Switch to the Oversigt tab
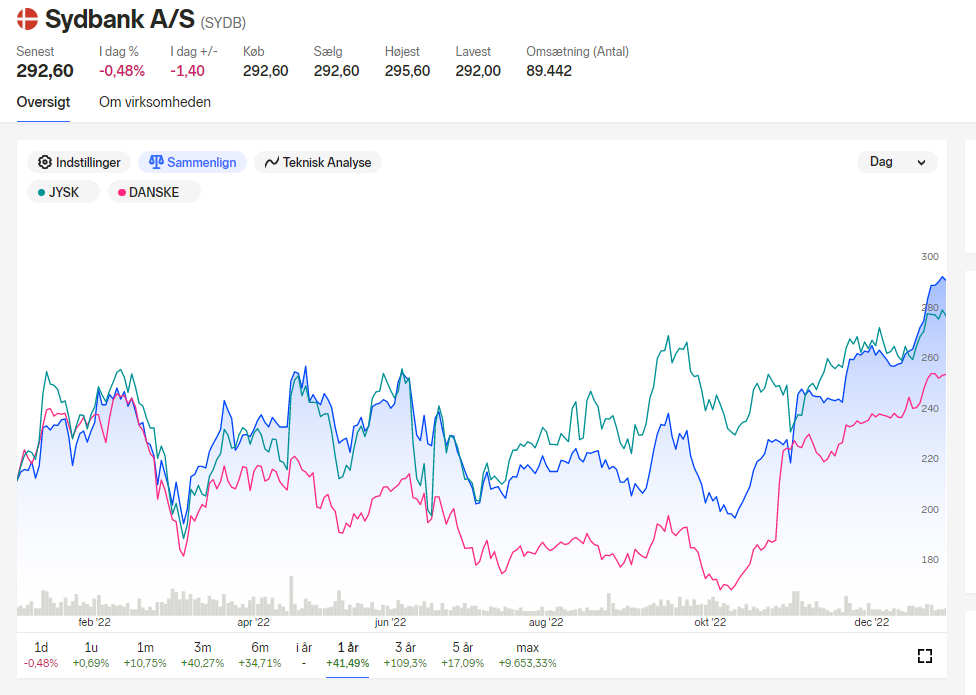 coord(43,102)
